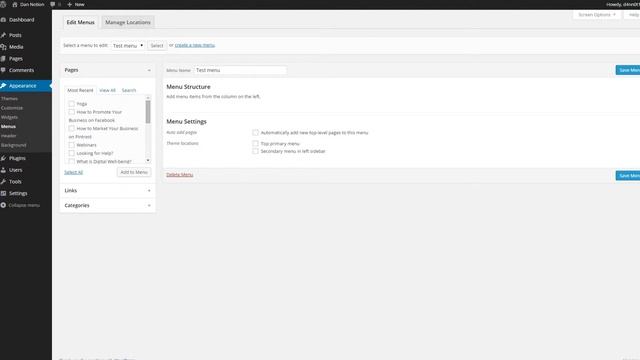Open Plugins in the sidebar

17,158
